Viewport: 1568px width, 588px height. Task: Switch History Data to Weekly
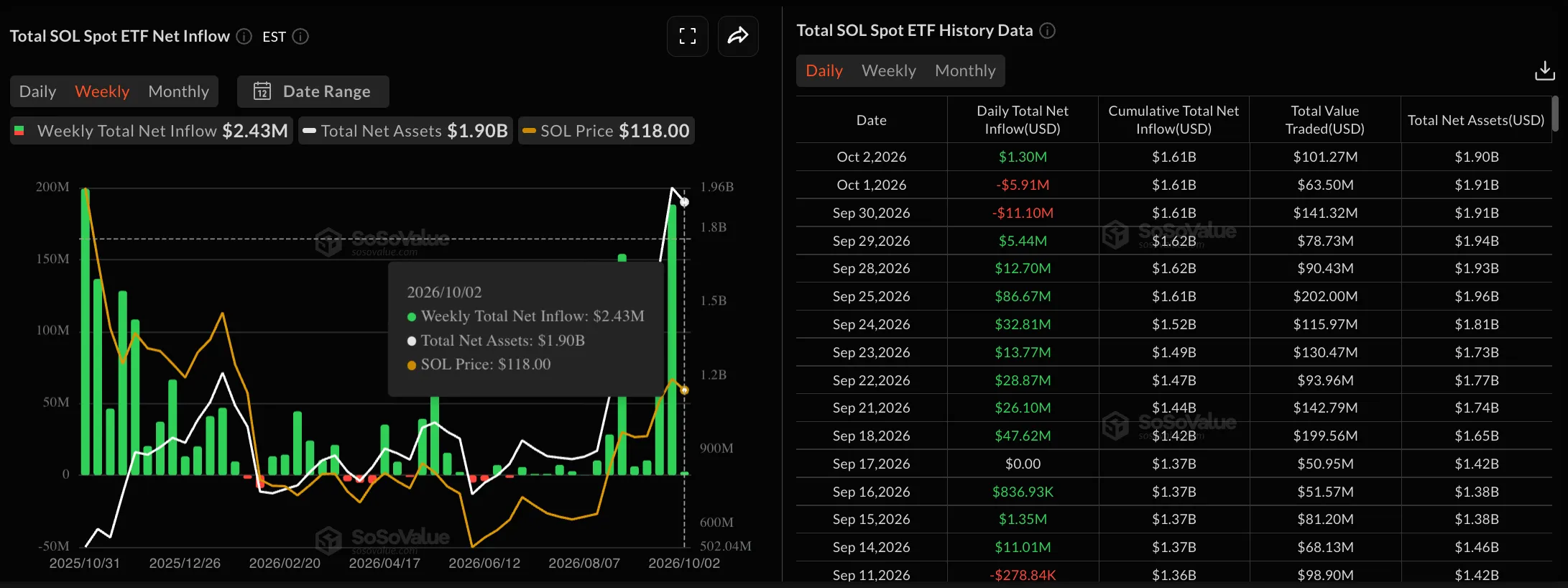pyautogui.click(x=889, y=70)
